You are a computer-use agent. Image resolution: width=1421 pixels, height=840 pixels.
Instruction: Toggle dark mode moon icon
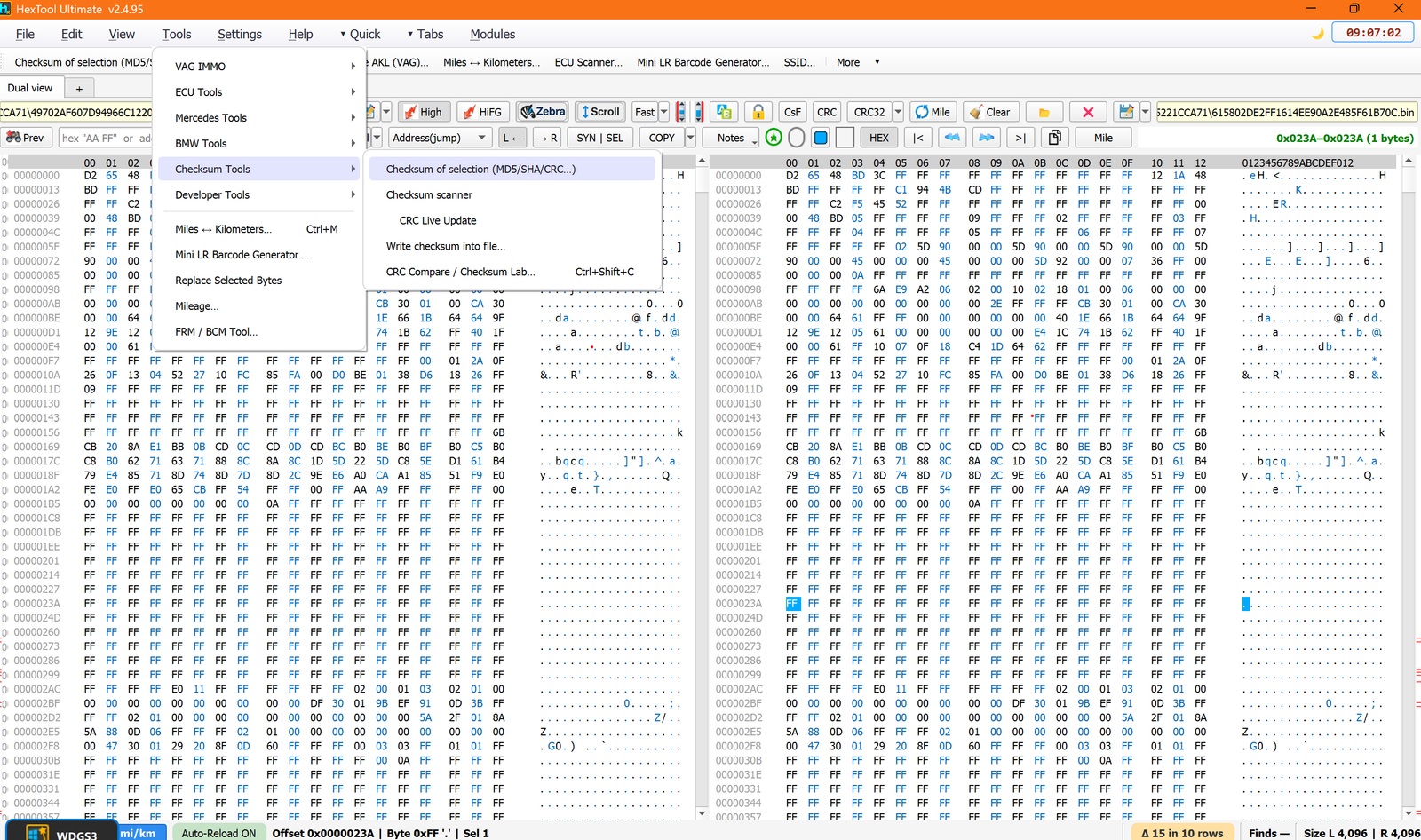[1318, 34]
